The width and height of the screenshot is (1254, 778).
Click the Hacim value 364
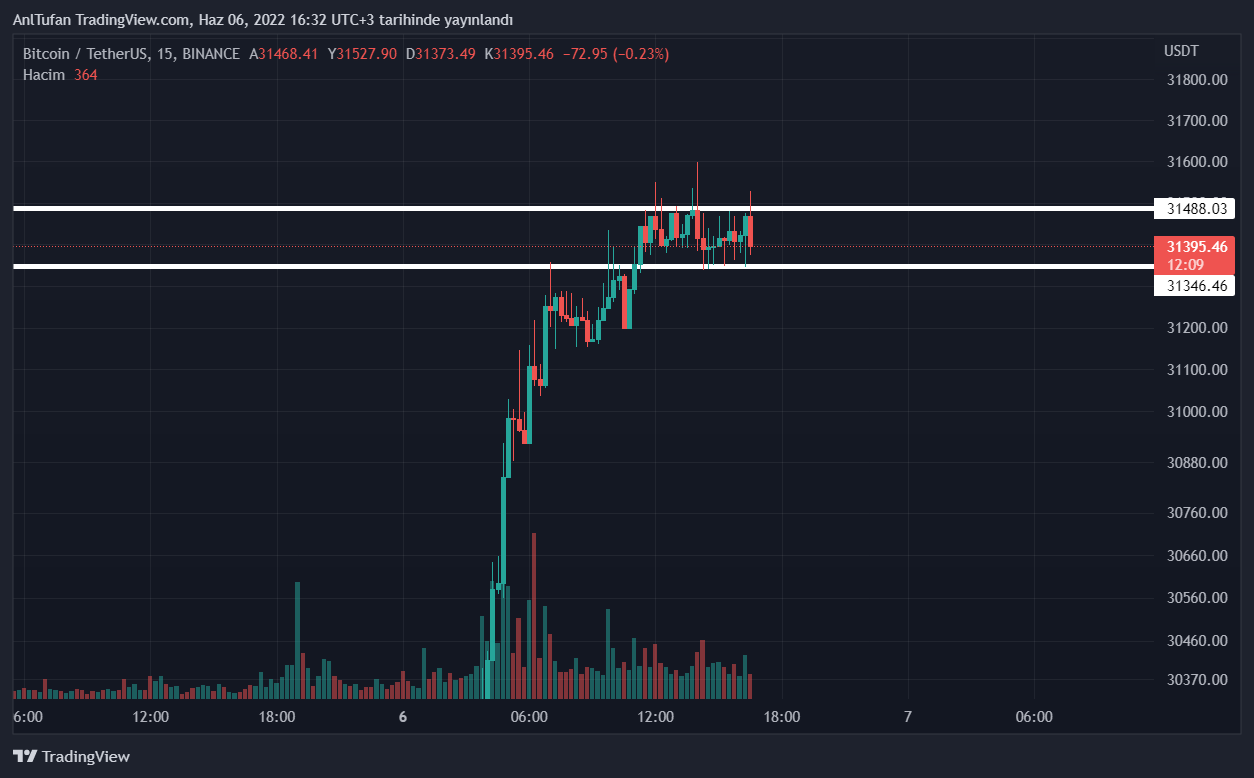click(x=86, y=75)
